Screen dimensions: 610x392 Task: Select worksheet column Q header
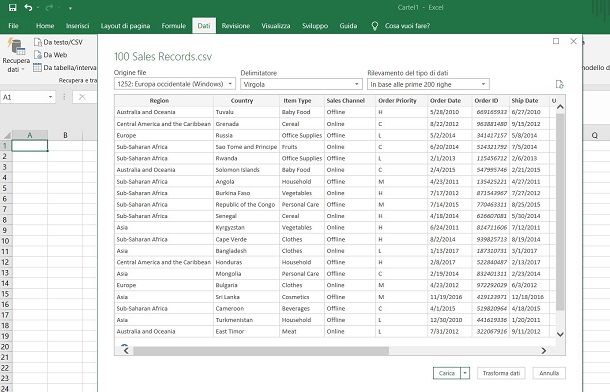(x=595, y=135)
